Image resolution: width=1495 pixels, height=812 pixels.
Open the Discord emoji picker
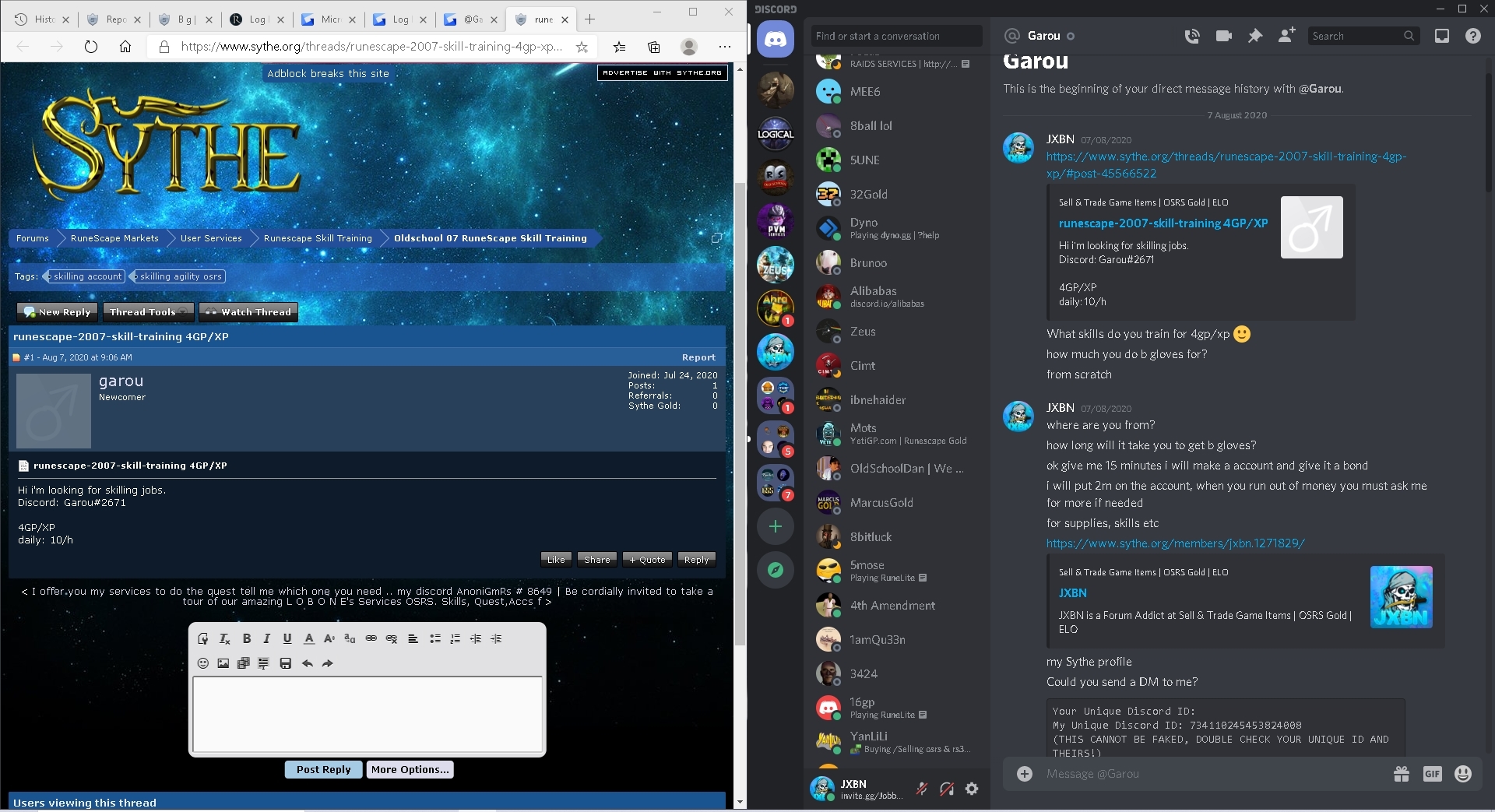(1463, 774)
